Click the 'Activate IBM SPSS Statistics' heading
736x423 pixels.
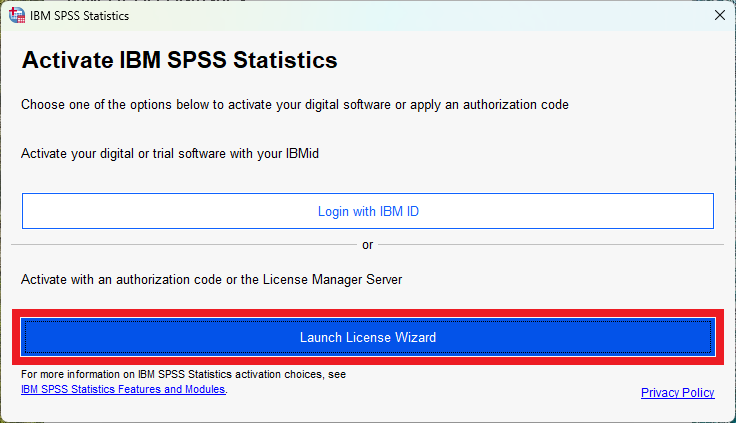click(x=179, y=60)
